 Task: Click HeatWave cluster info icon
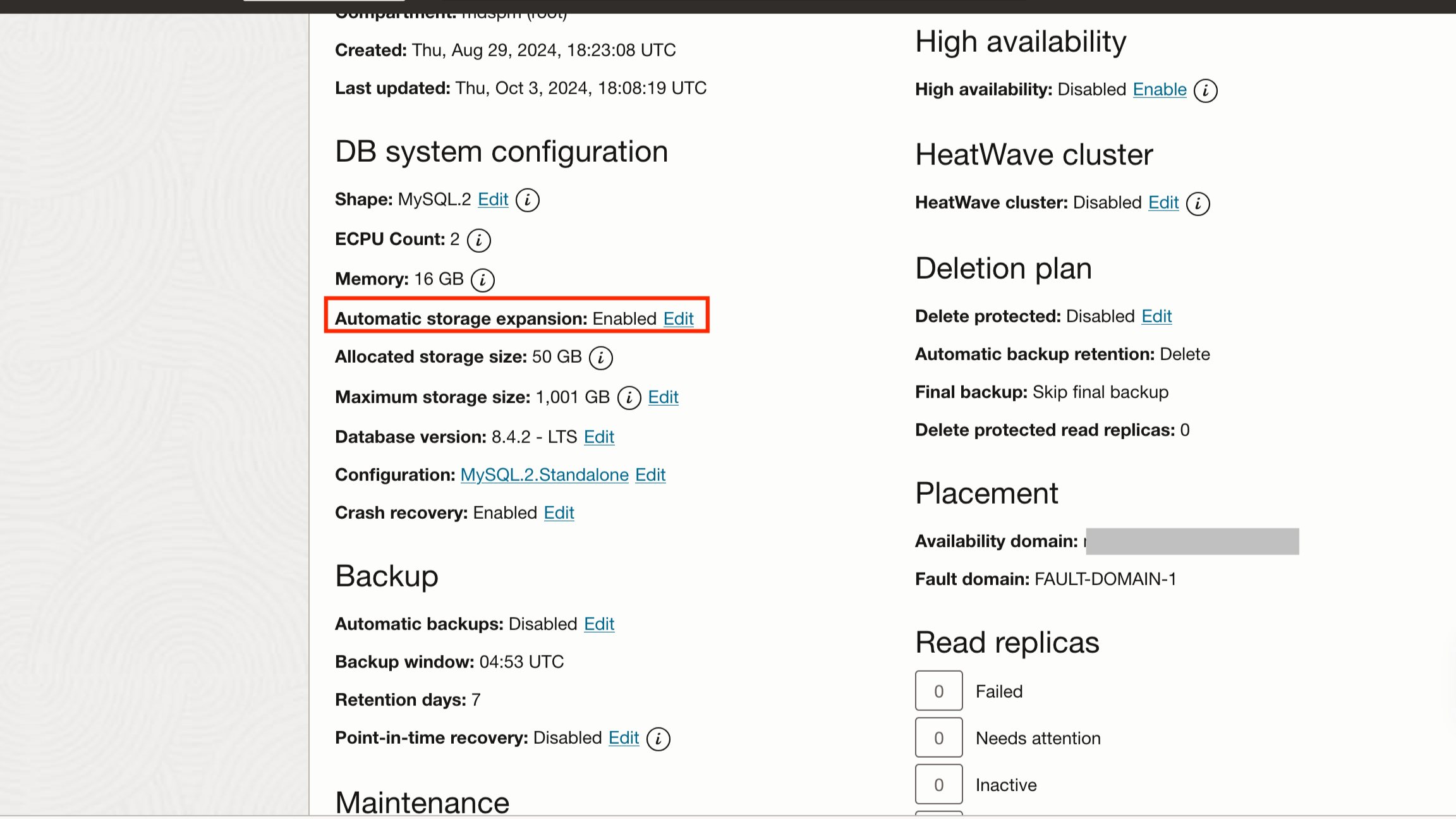tap(1198, 203)
